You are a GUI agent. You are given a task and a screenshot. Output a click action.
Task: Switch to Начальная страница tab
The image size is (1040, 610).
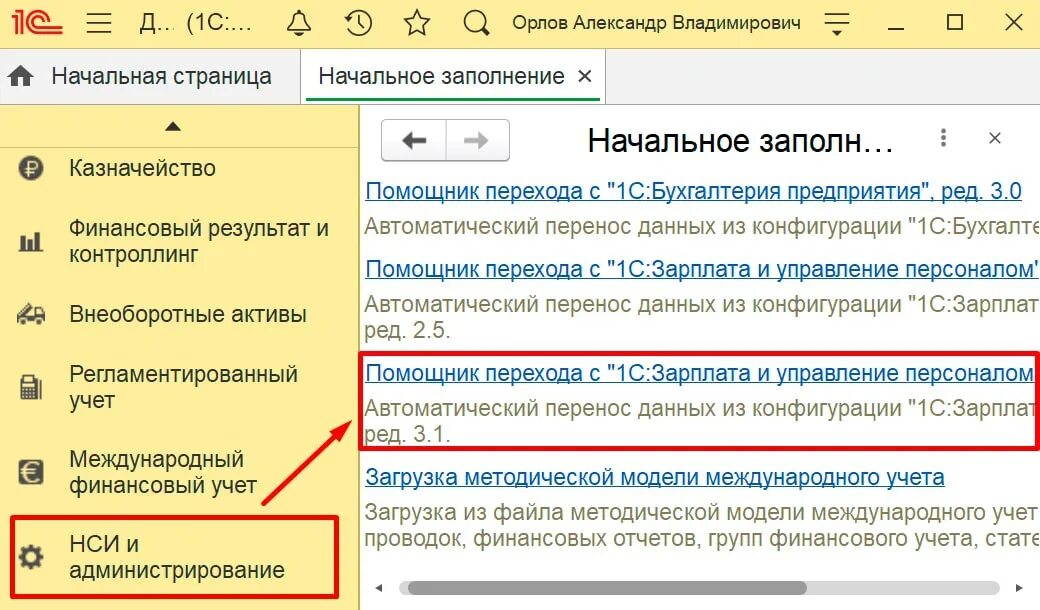pos(161,76)
